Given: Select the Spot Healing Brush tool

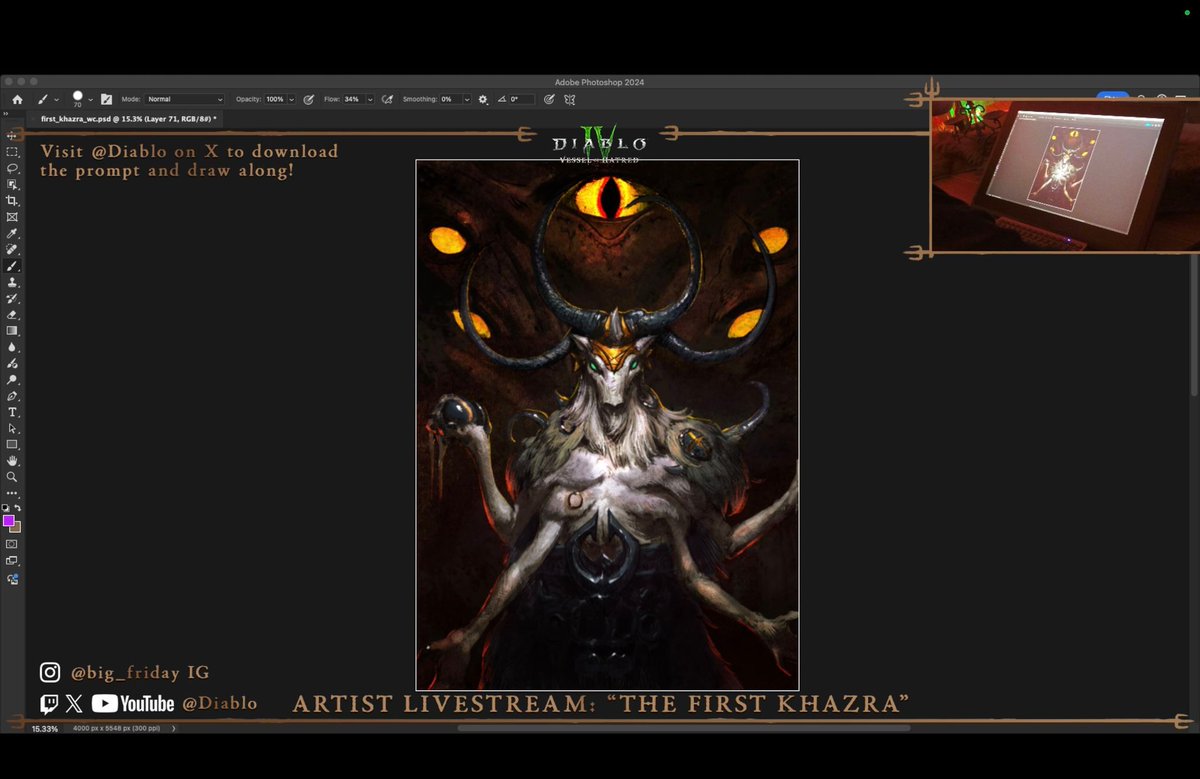Looking at the screenshot, I should coord(12,249).
